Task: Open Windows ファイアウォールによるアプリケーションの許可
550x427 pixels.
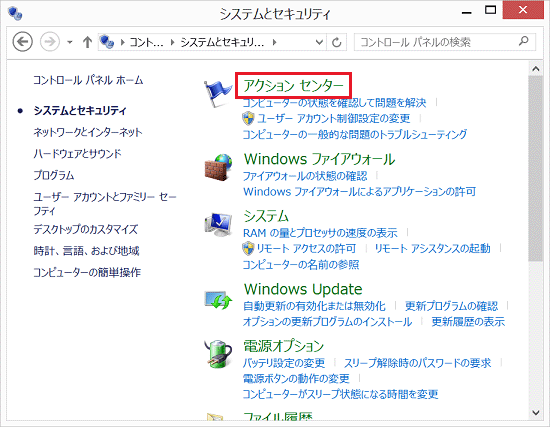Action: point(360,192)
